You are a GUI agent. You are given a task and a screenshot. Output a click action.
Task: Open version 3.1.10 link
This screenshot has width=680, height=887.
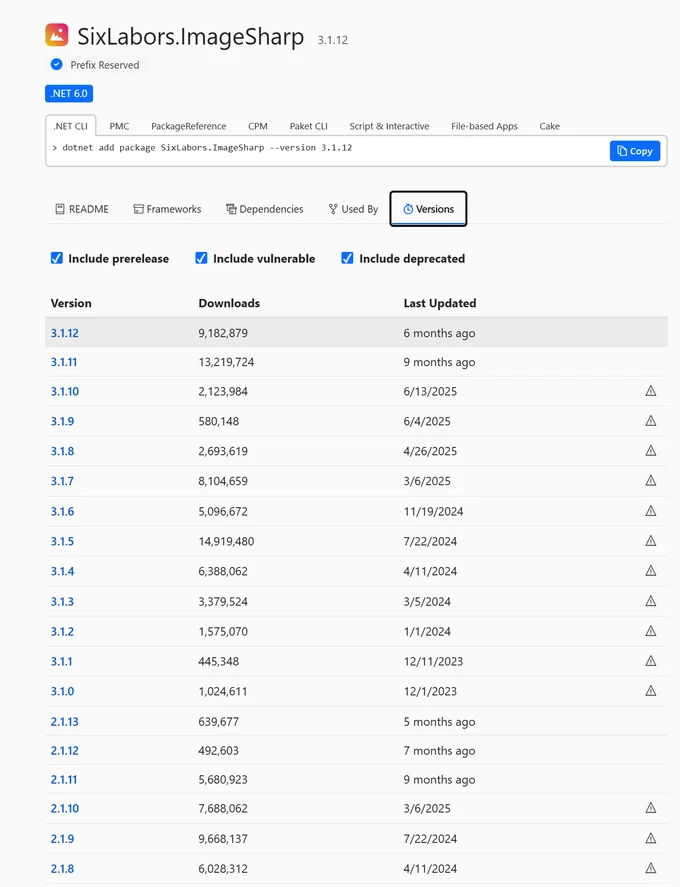64,391
